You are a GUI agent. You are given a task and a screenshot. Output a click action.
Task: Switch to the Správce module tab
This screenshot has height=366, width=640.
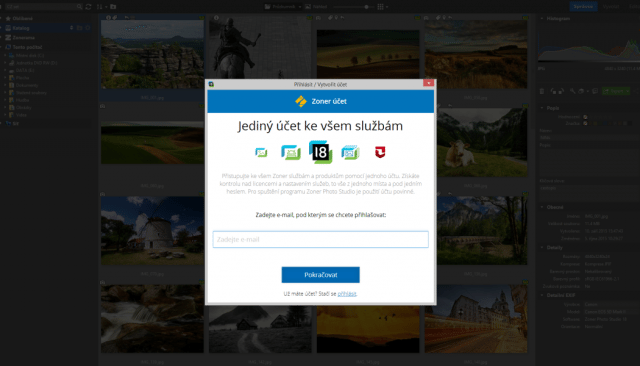[583, 7]
